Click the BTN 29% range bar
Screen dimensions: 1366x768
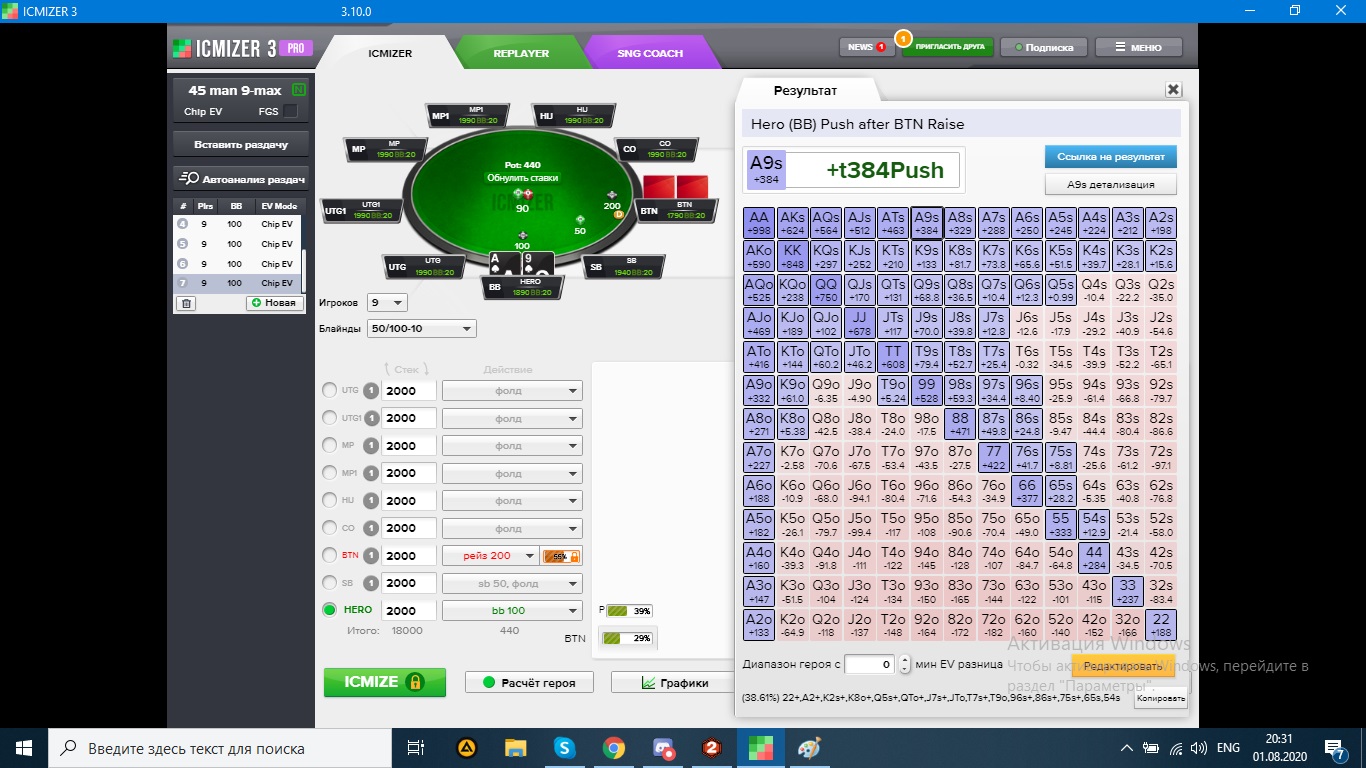tap(626, 638)
